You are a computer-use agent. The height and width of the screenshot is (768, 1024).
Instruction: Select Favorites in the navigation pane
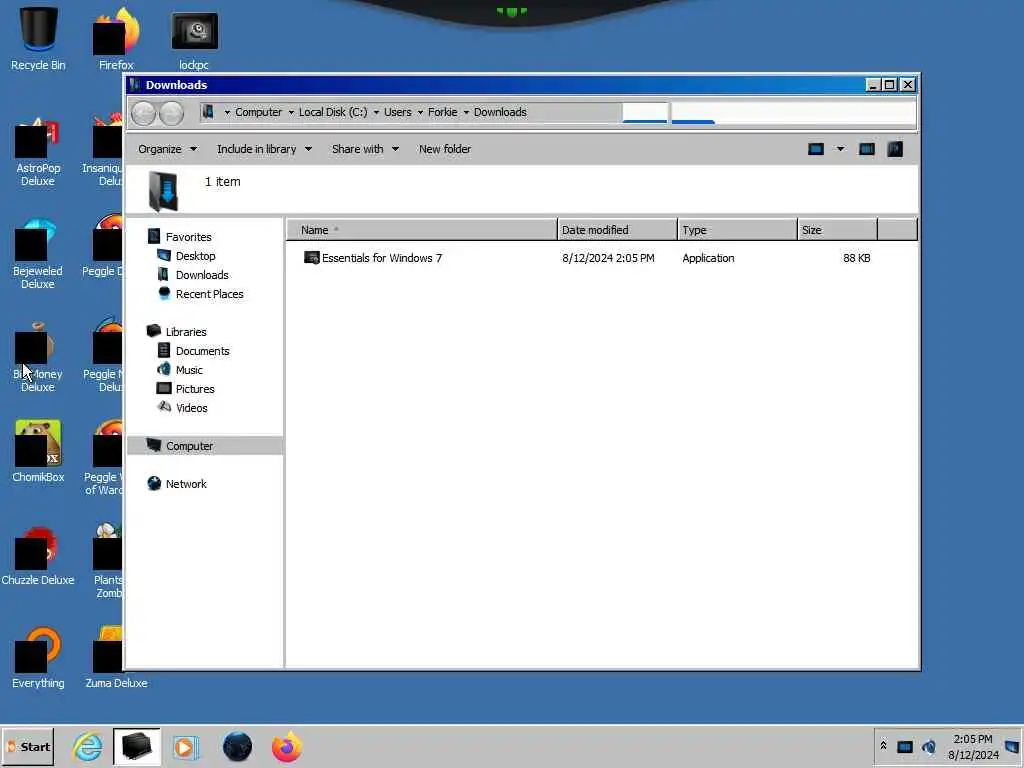188,237
